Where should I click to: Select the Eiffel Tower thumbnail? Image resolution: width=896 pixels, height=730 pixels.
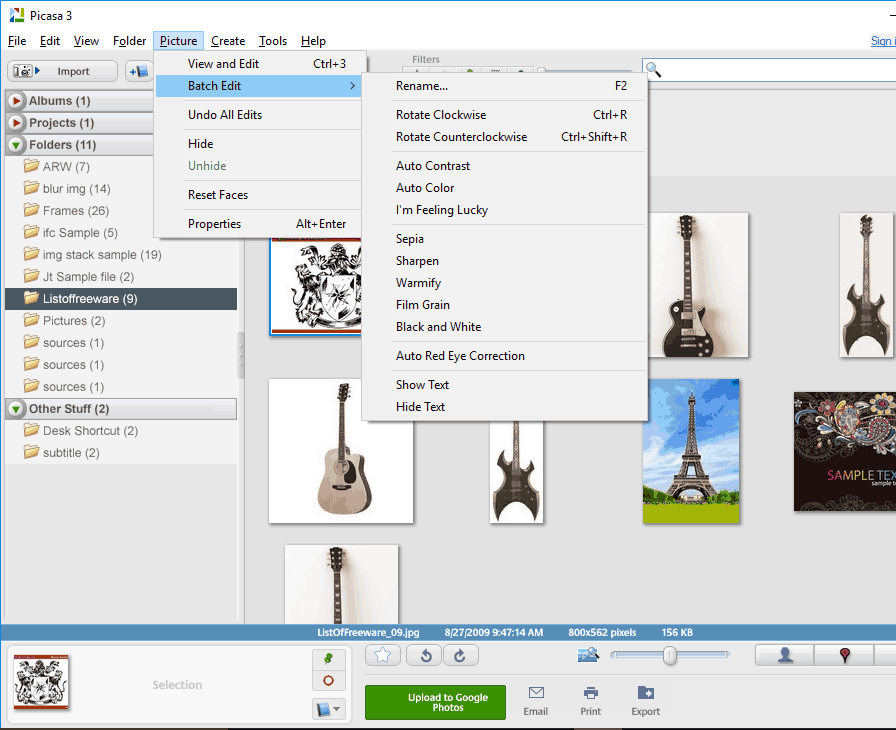(691, 451)
